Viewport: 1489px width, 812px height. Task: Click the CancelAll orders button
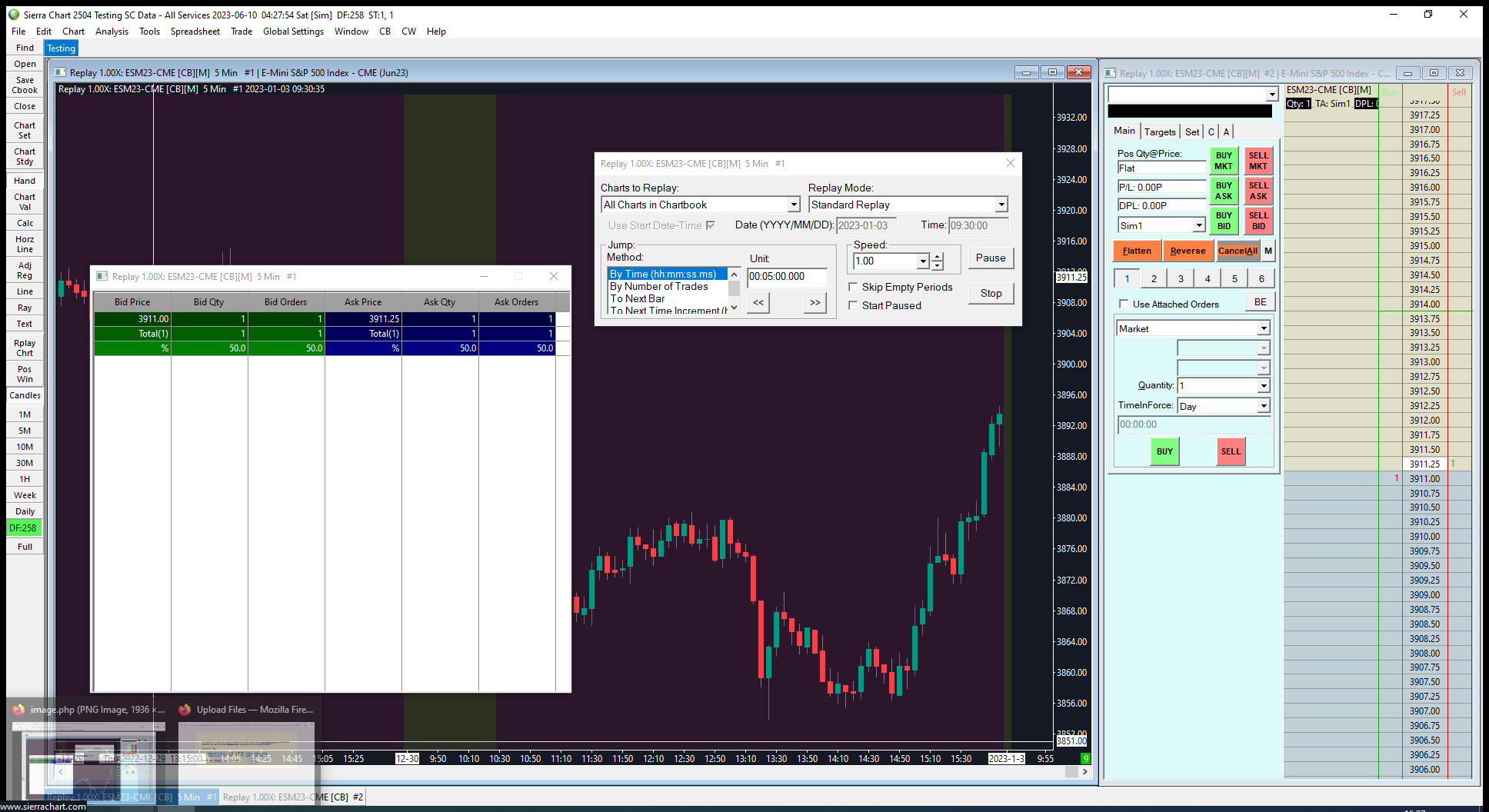click(x=1238, y=251)
